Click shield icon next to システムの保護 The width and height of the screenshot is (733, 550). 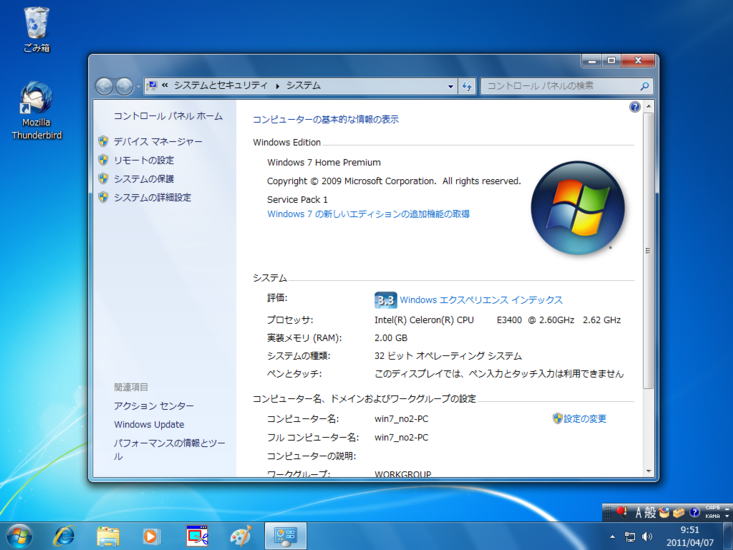(x=103, y=179)
